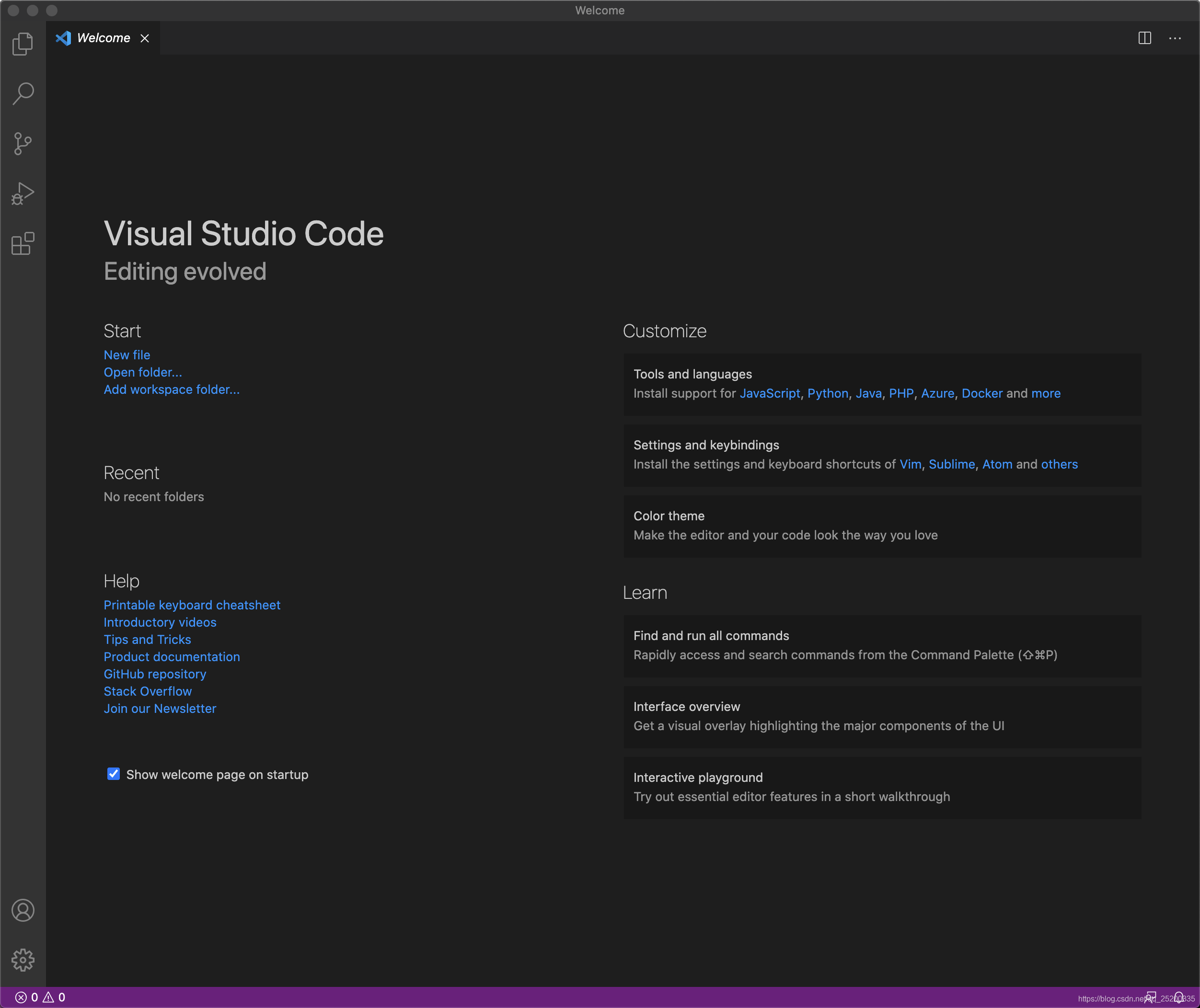Click the Open folder... link

(x=143, y=372)
